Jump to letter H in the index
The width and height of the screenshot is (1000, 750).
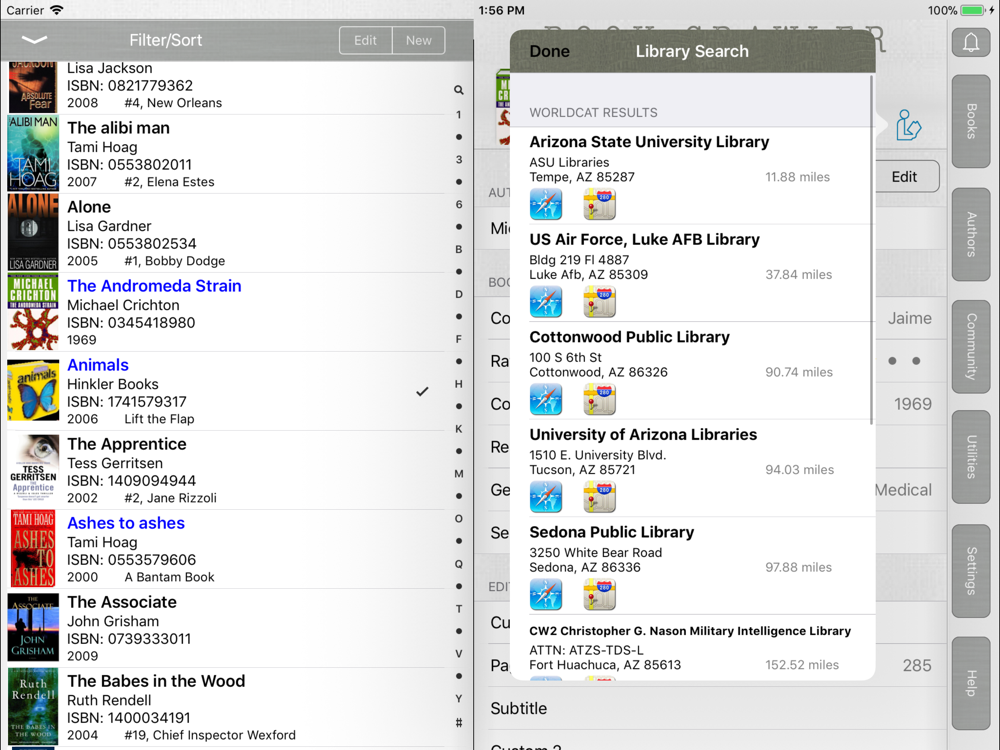click(459, 384)
